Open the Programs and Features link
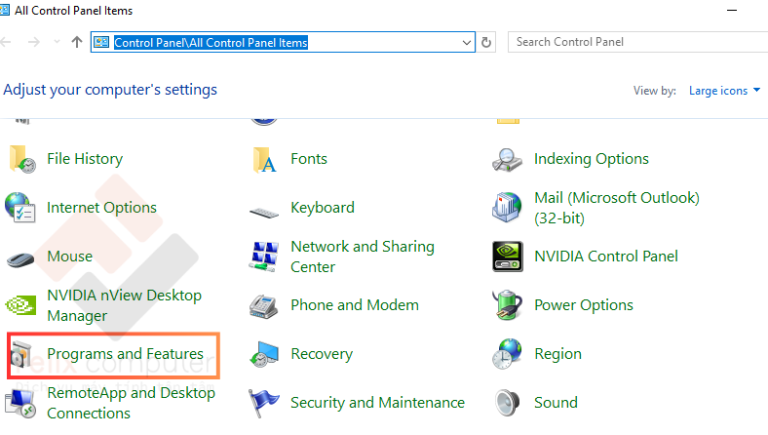This screenshot has width=768, height=435. [x=125, y=354]
